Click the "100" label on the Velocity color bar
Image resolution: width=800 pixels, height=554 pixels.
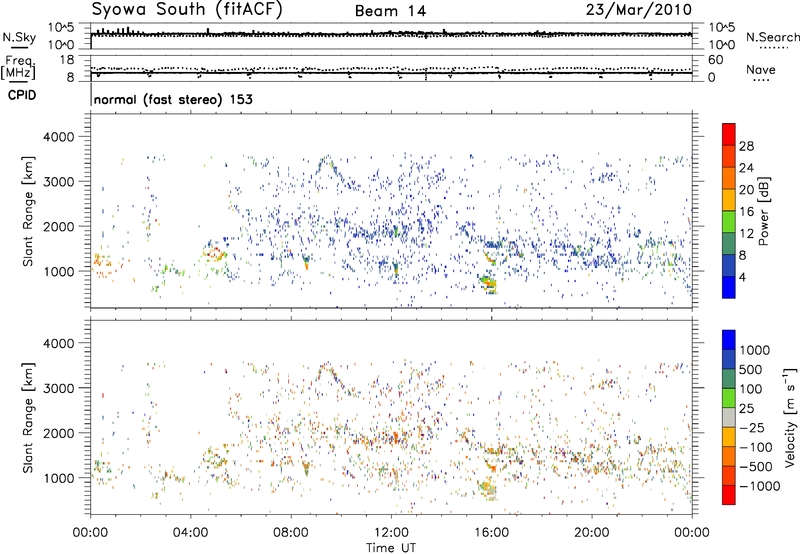[751, 389]
